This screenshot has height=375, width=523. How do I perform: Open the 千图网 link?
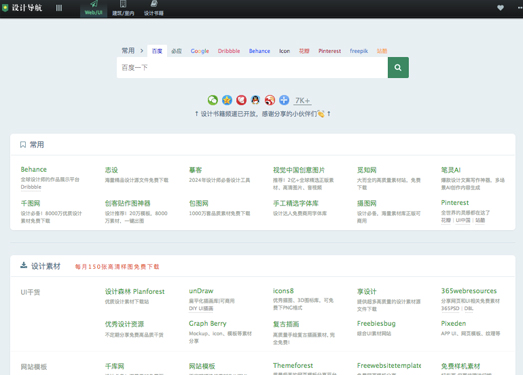tap(30, 203)
